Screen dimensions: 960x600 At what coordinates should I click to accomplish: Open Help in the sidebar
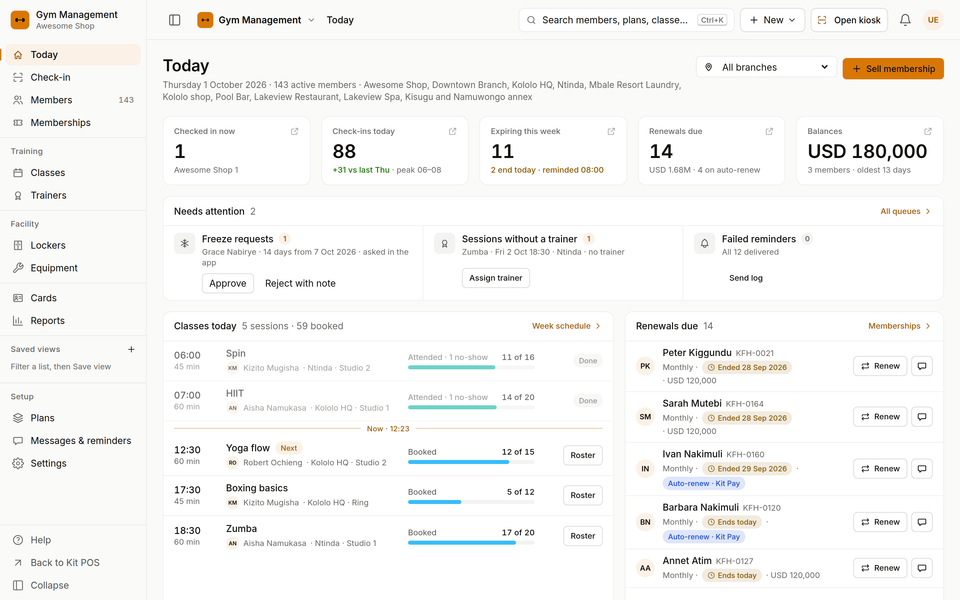click(73, 540)
